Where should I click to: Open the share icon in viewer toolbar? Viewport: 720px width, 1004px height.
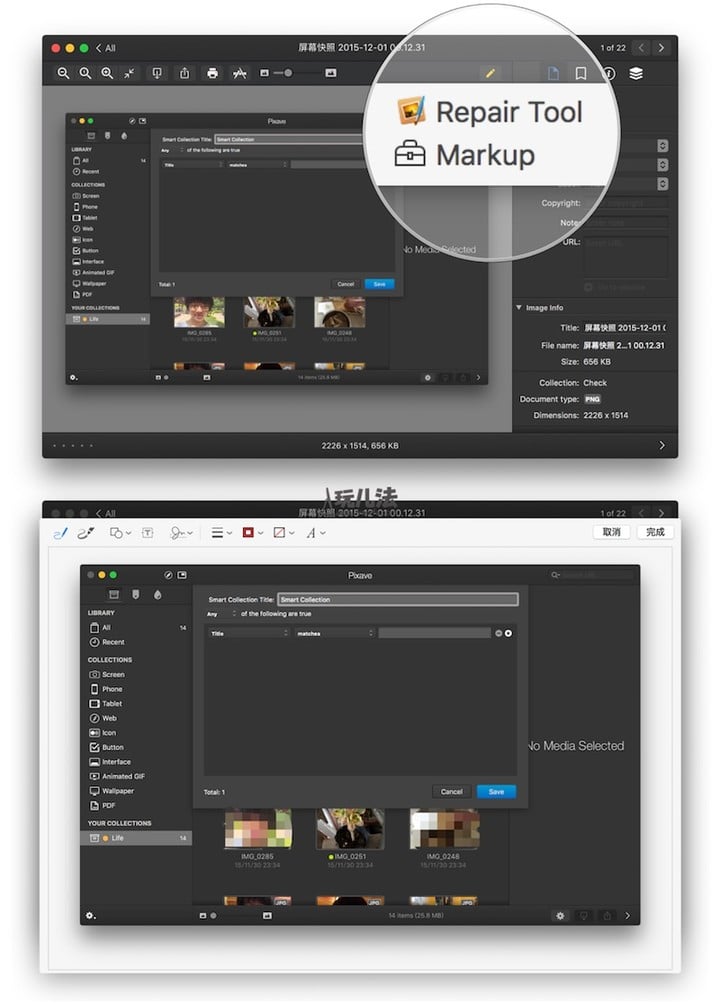click(185, 73)
